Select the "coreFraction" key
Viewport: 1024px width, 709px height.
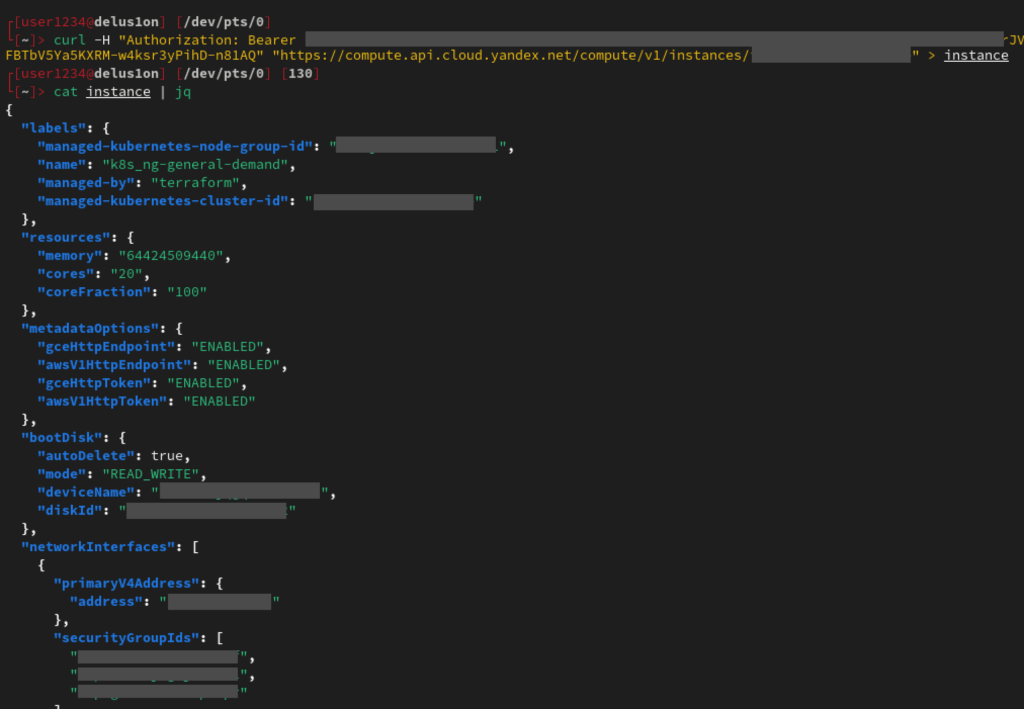94,292
